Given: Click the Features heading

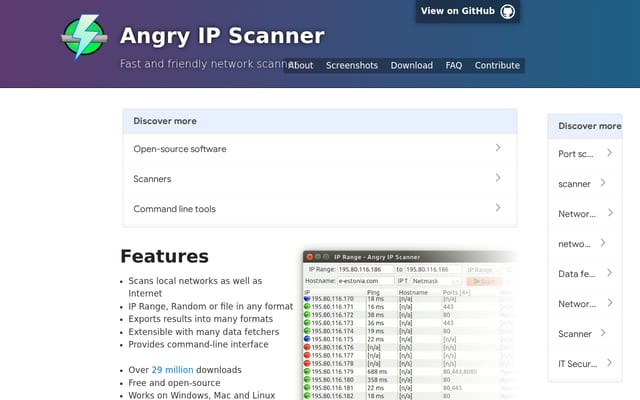Looking at the screenshot, I should (x=164, y=256).
